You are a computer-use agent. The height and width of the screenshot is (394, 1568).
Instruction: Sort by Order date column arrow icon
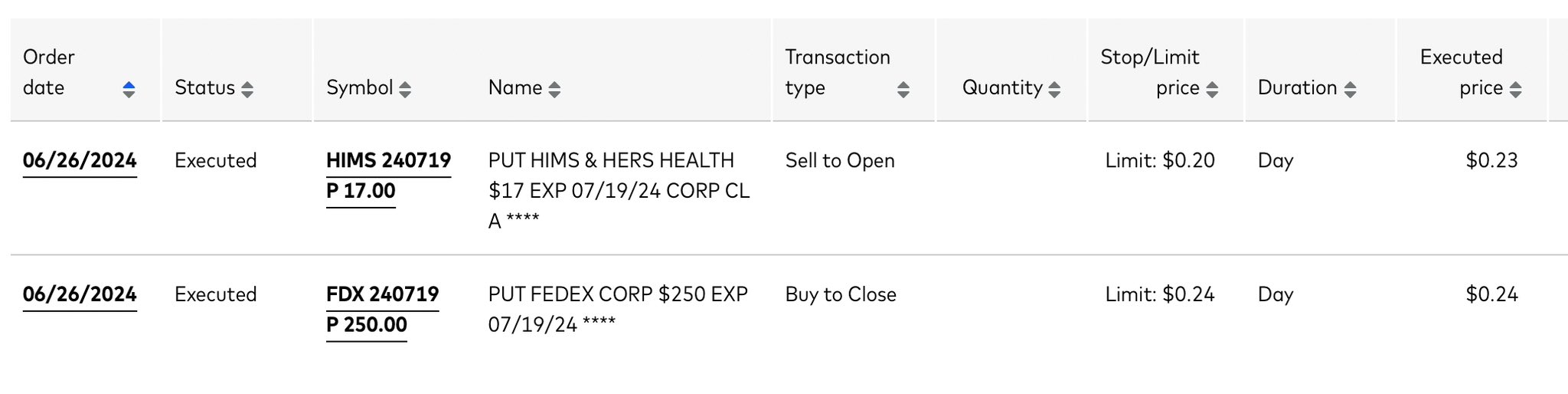[129, 90]
